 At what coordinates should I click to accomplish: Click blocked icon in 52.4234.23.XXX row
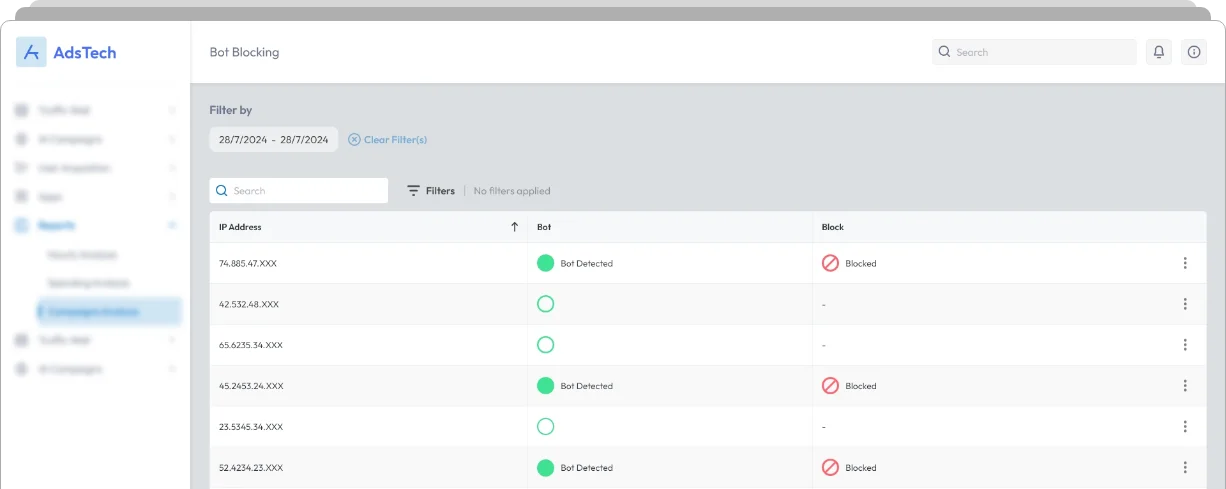[830, 468]
